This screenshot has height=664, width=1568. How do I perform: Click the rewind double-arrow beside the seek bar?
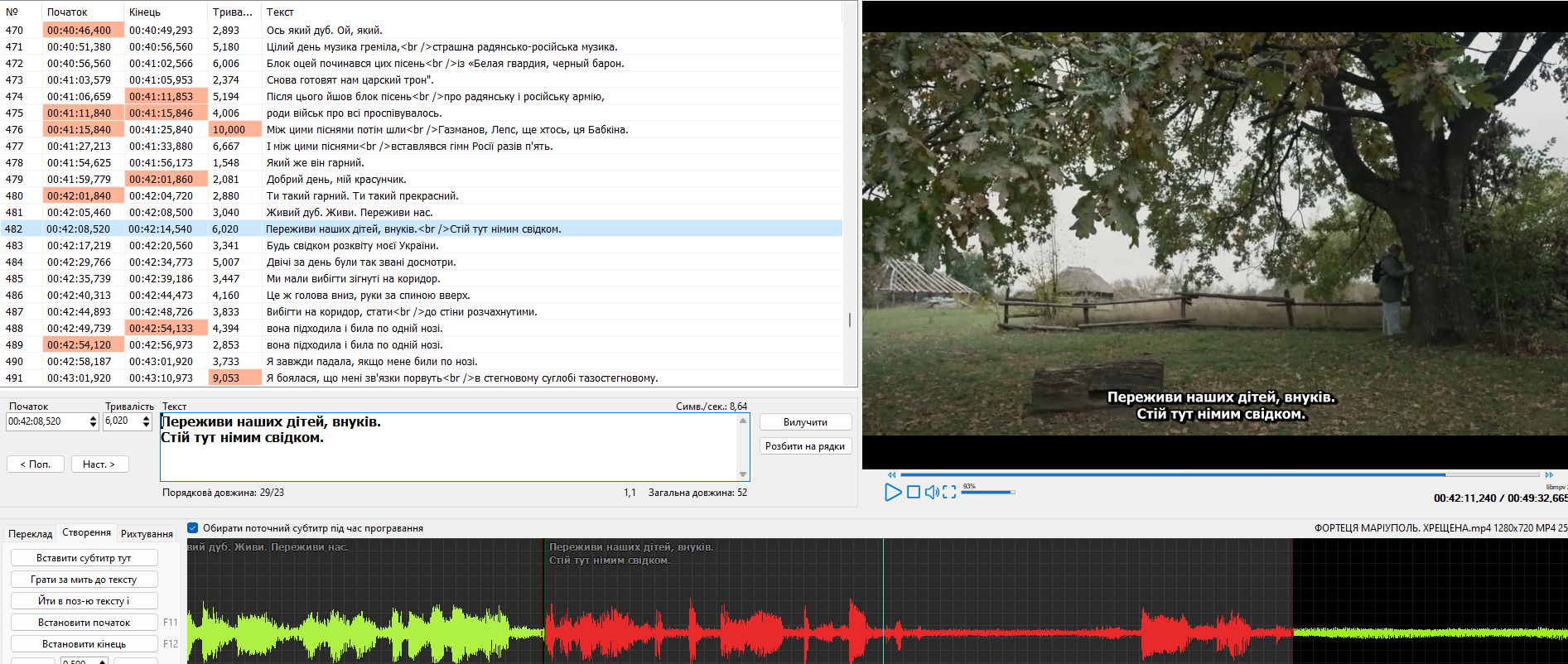pyautogui.click(x=891, y=474)
